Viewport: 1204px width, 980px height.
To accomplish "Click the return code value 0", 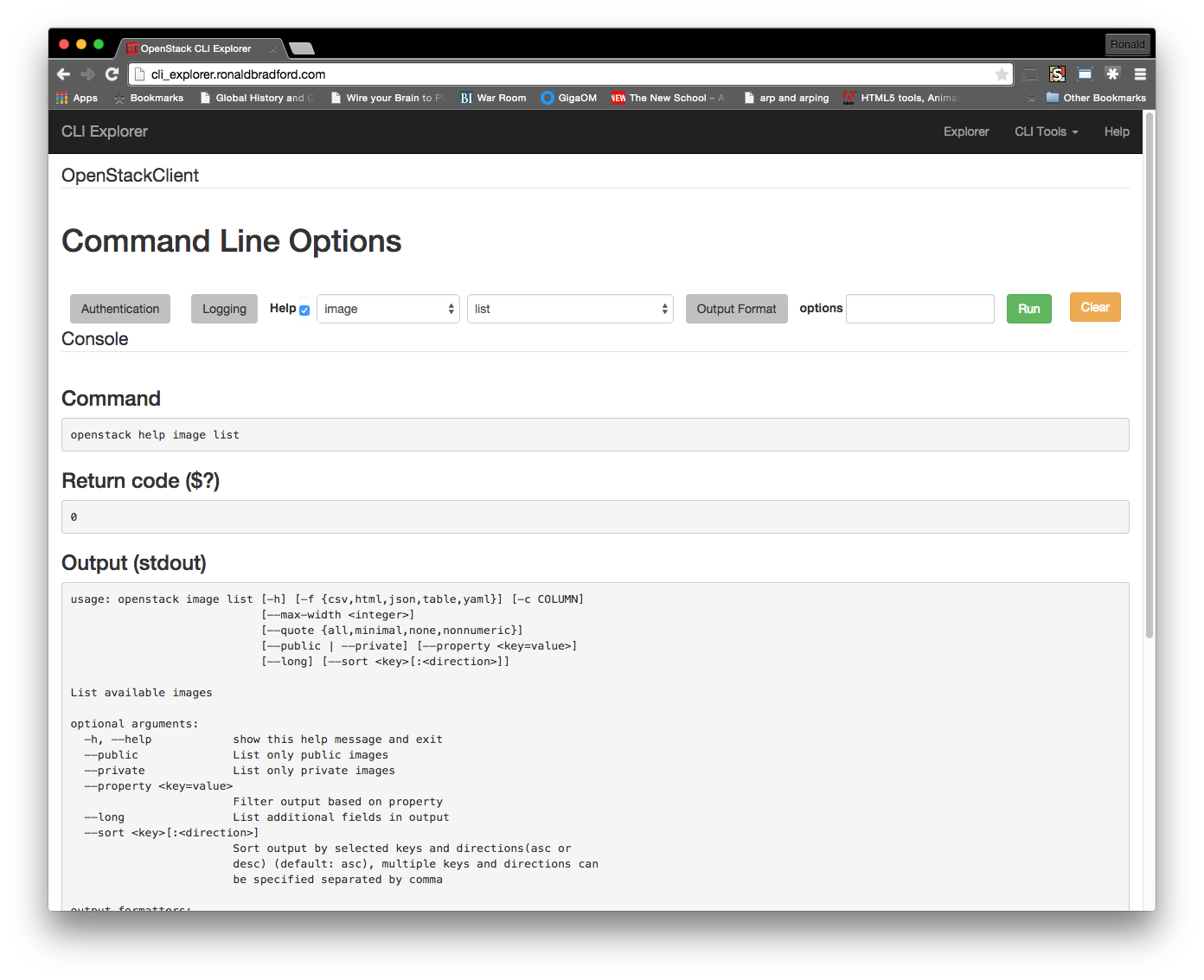I will pos(74,517).
